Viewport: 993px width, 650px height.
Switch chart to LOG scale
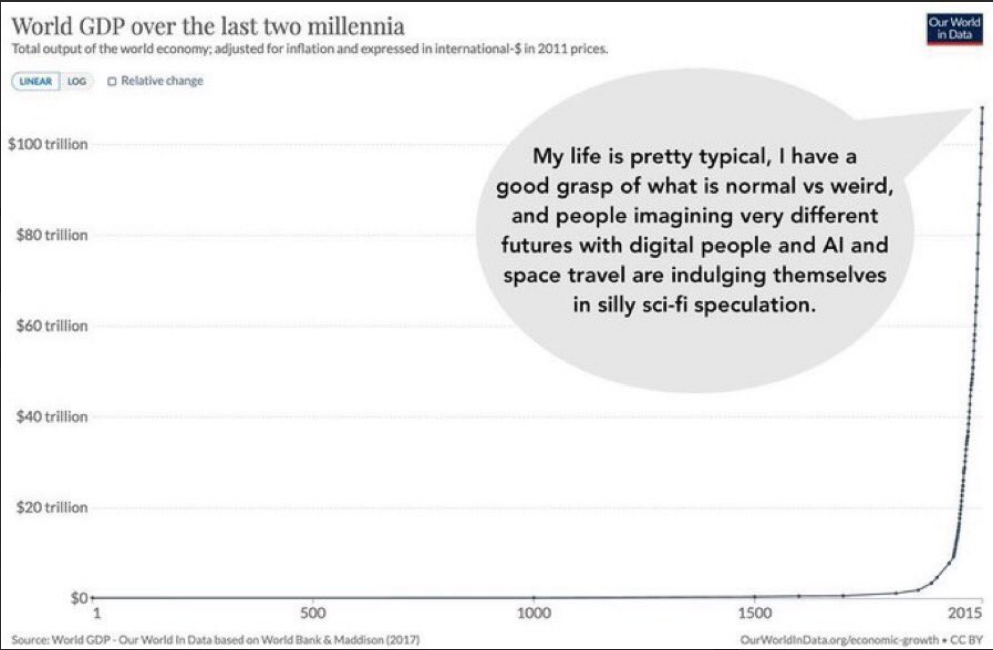pyautogui.click(x=77, y=81)
